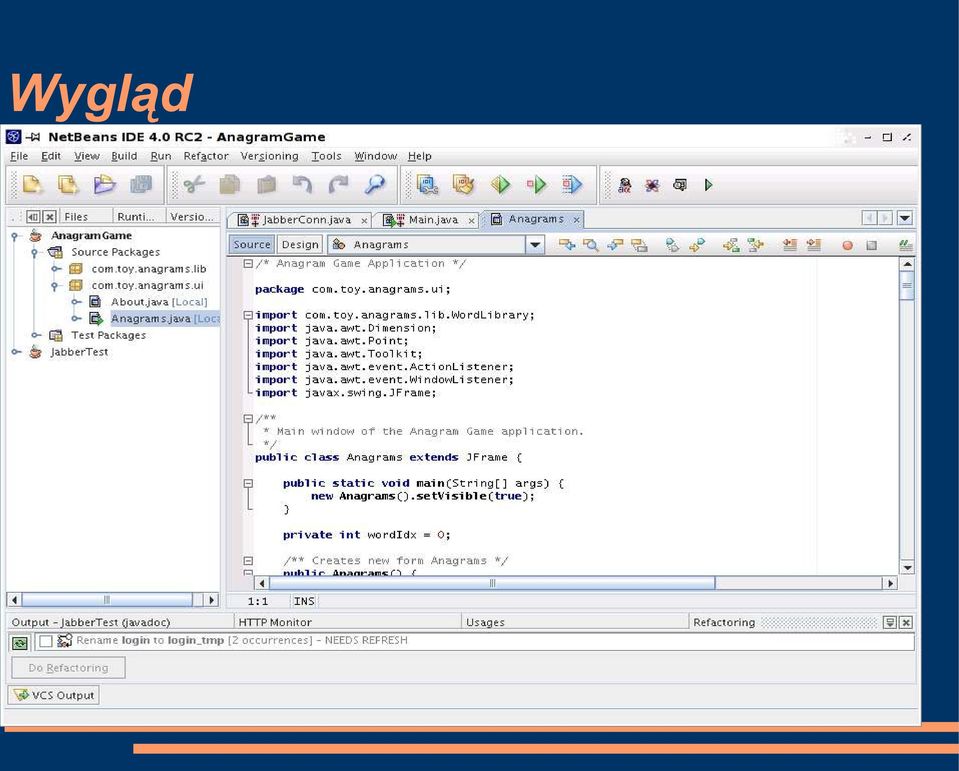This screenshot has width=959, height=771.
Task: Click the Do Refactoring button
Action: [68, 668]
